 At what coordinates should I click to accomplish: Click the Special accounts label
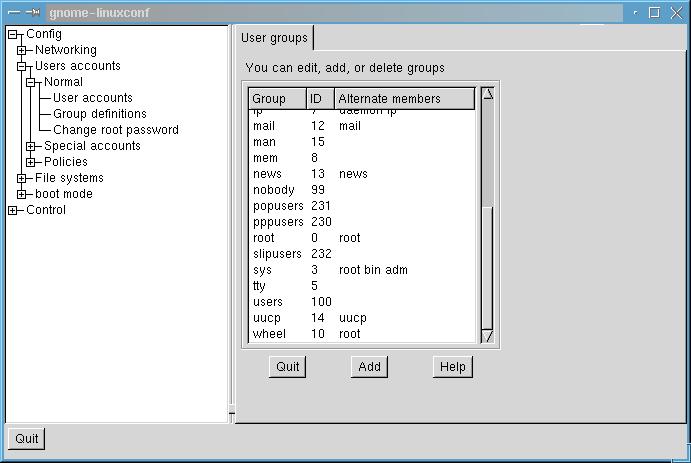(92, 146)
